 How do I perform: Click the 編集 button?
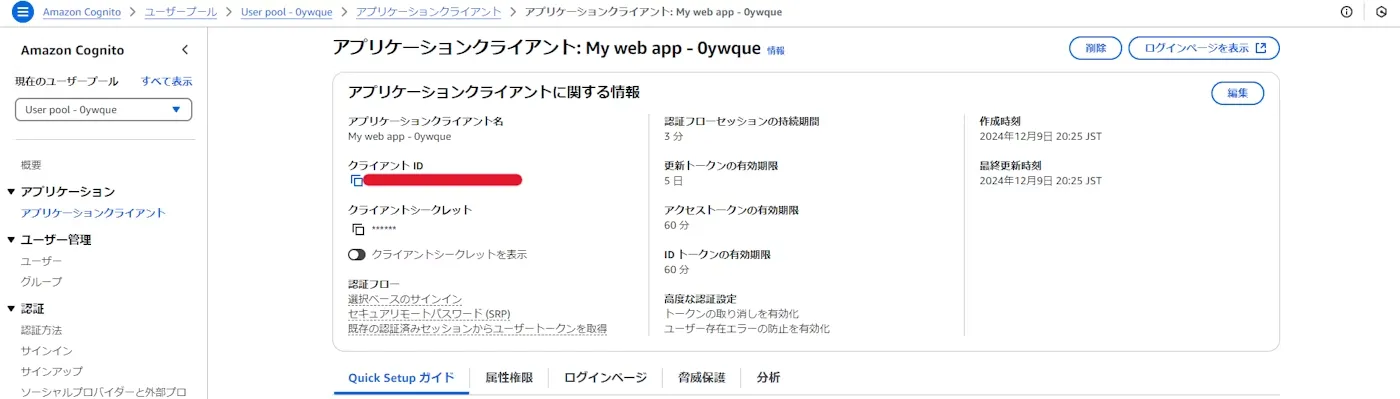(1237, 93)
